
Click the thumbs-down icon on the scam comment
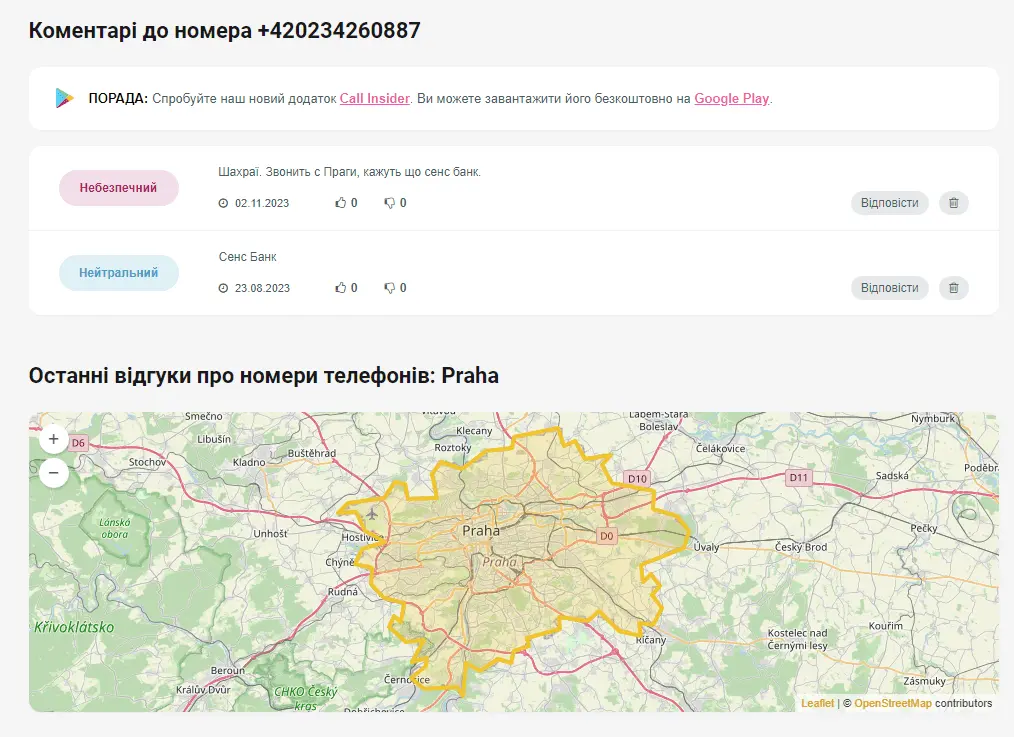pos(389,202)
